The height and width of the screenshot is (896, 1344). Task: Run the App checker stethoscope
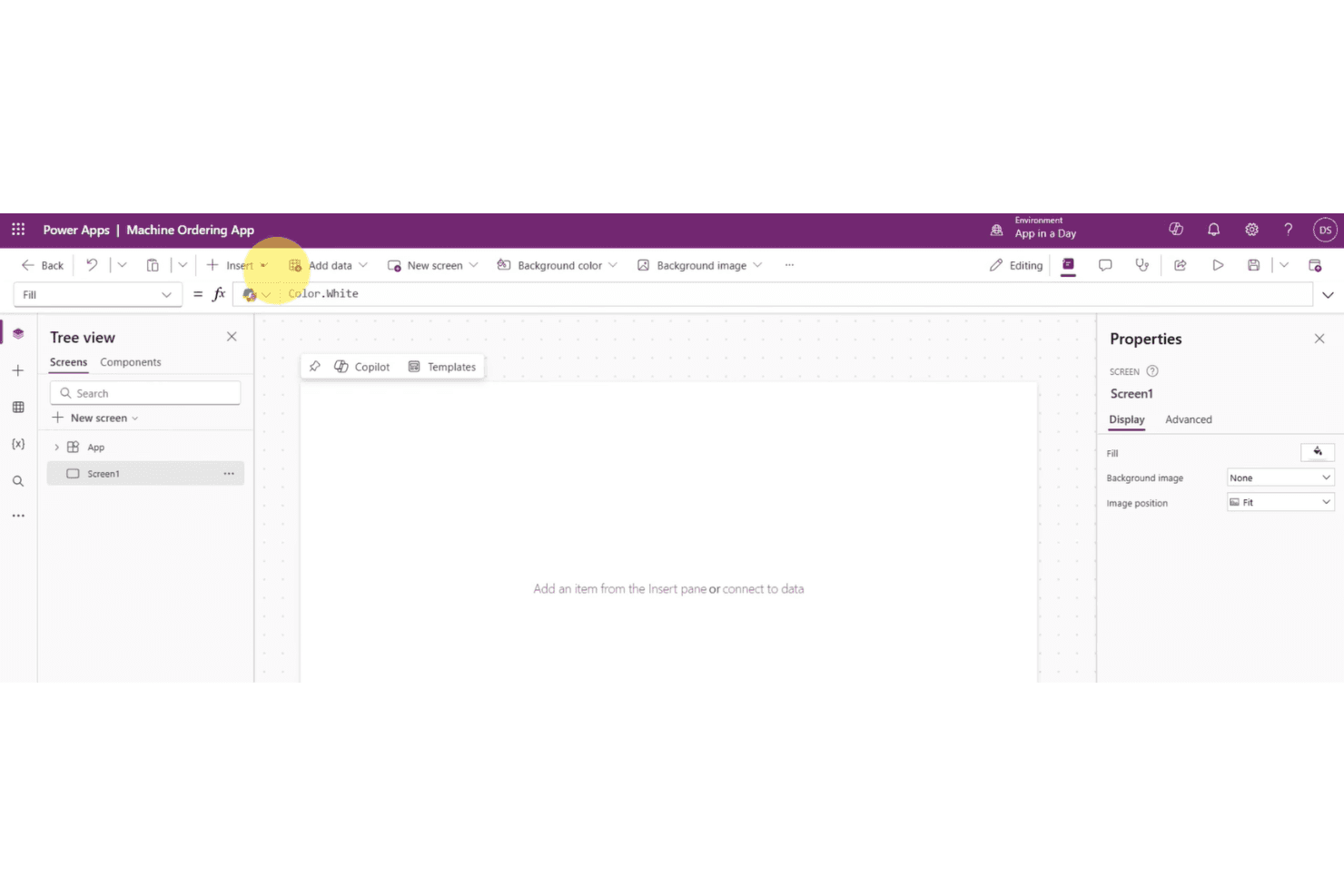(1141, 265)
